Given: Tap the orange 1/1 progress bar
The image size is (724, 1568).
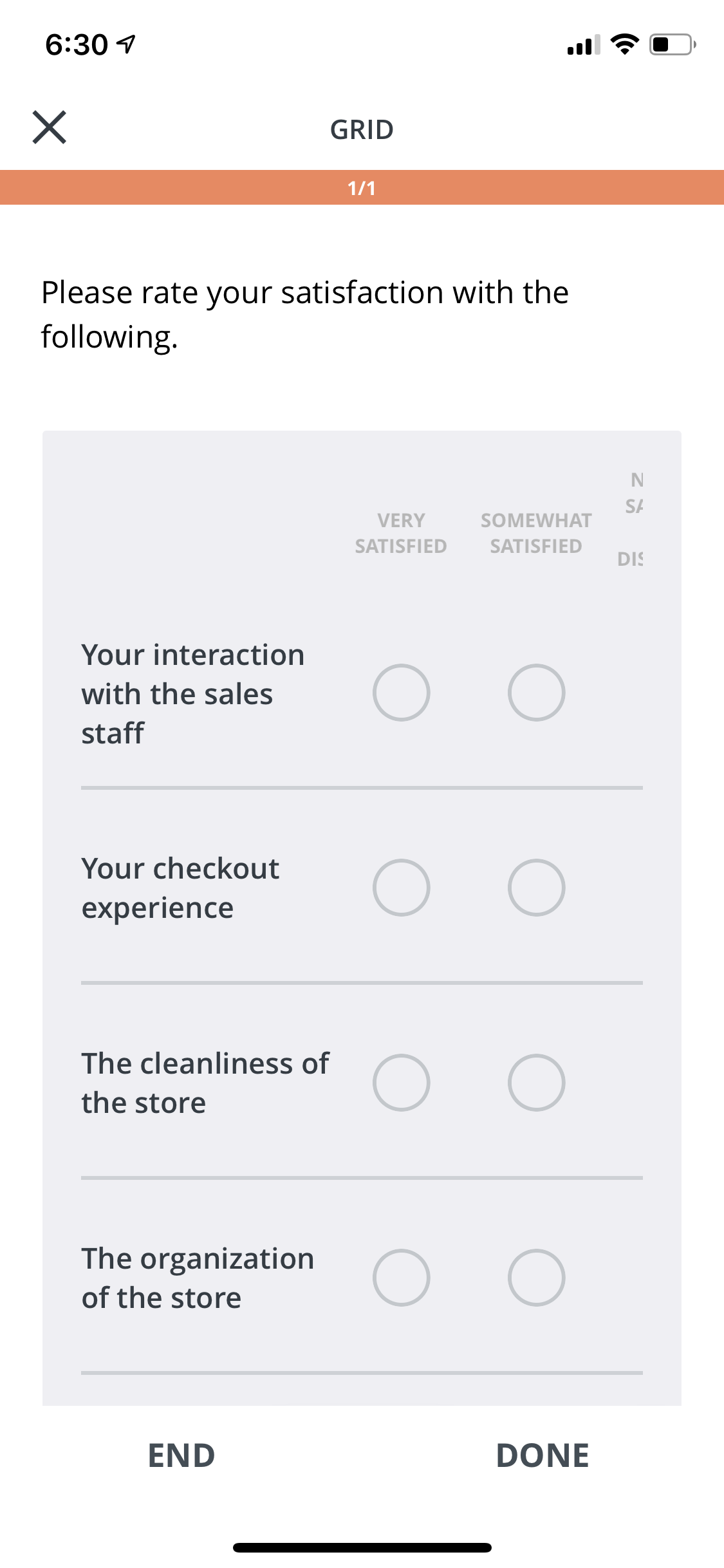Looking at the screenshot, I should (x=362, y=187).
